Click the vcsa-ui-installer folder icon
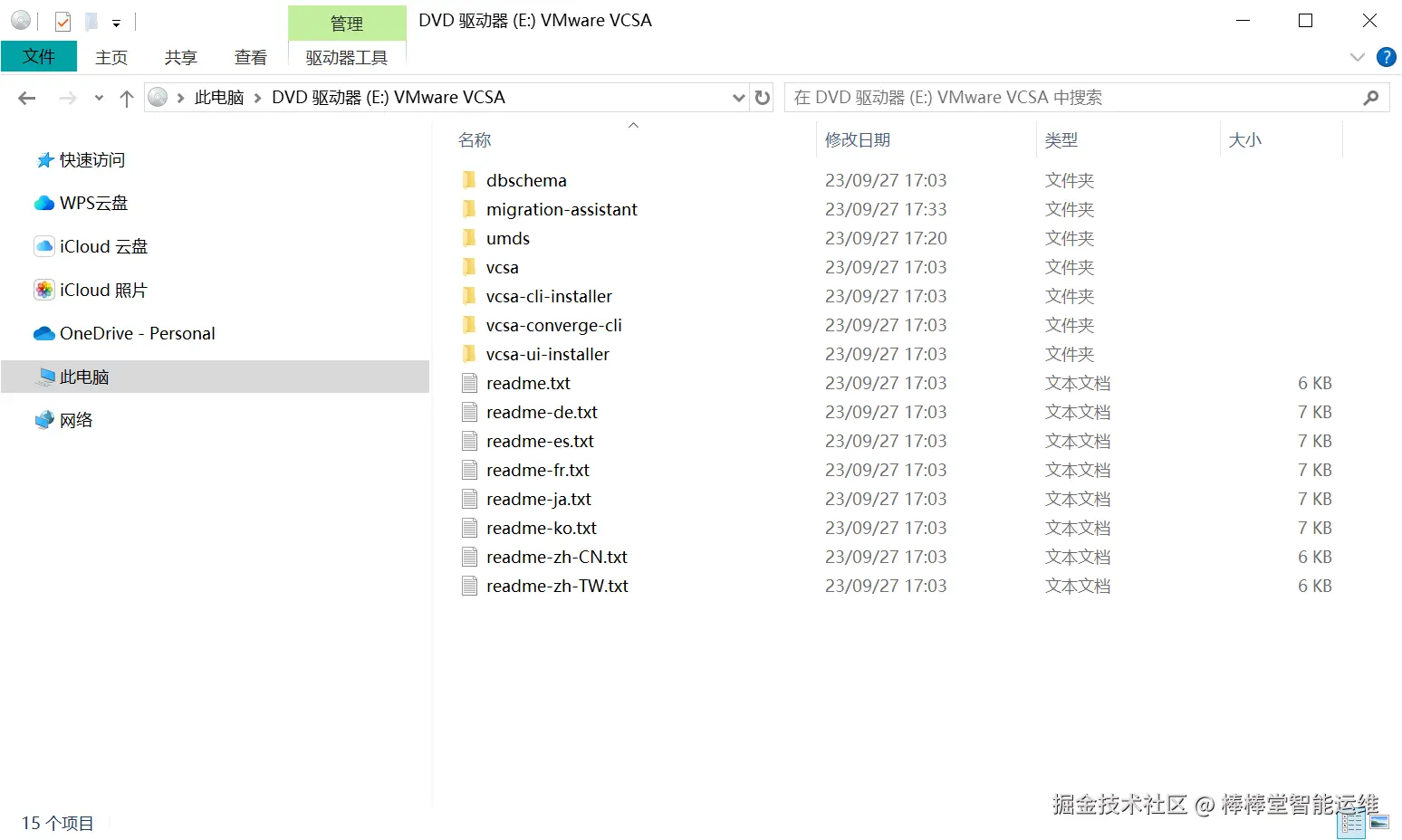1402x840 pixels. pyautogui.click(x=469, y=354)
